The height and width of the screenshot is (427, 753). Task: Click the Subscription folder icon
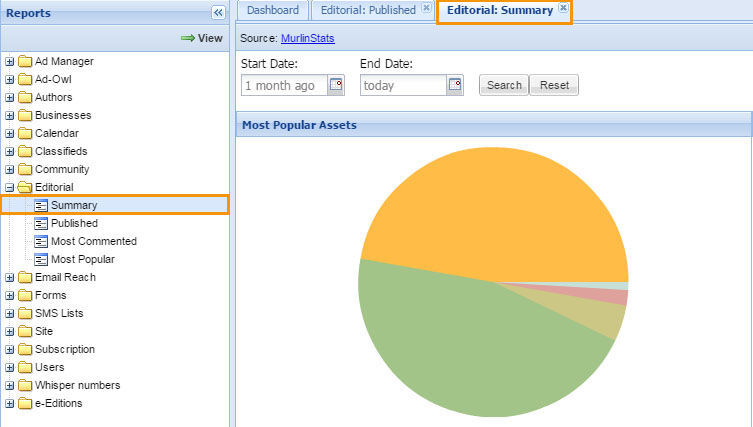(x=25, y=350)
